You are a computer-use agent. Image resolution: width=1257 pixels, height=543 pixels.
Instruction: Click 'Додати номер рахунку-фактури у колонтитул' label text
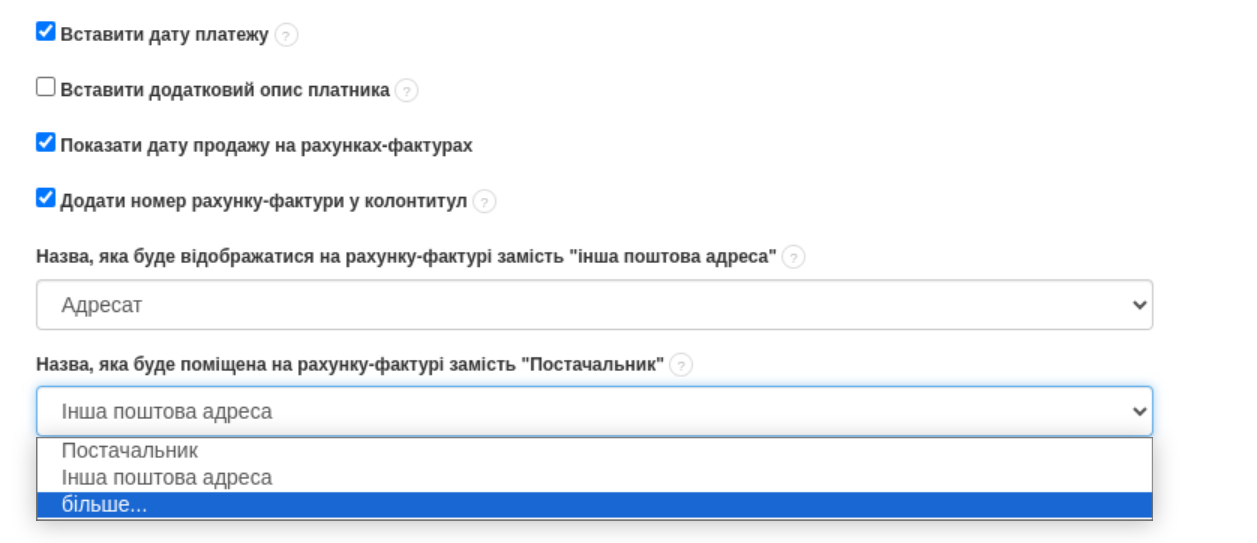(264, 201)
